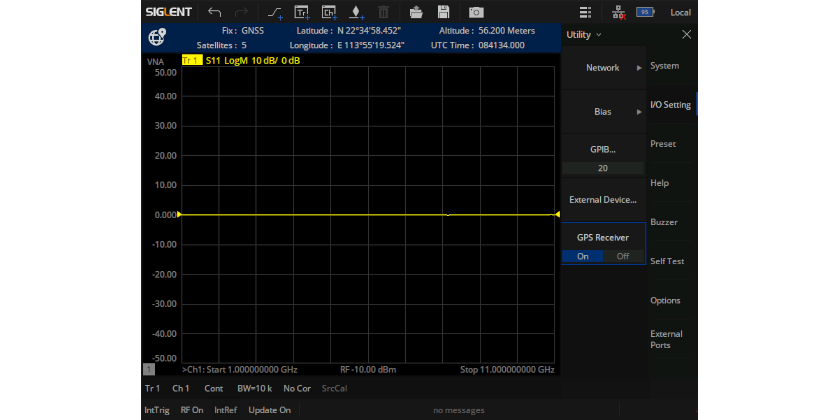
Task: Click the network LAN status icon
Action: click(x=618, y=12)
